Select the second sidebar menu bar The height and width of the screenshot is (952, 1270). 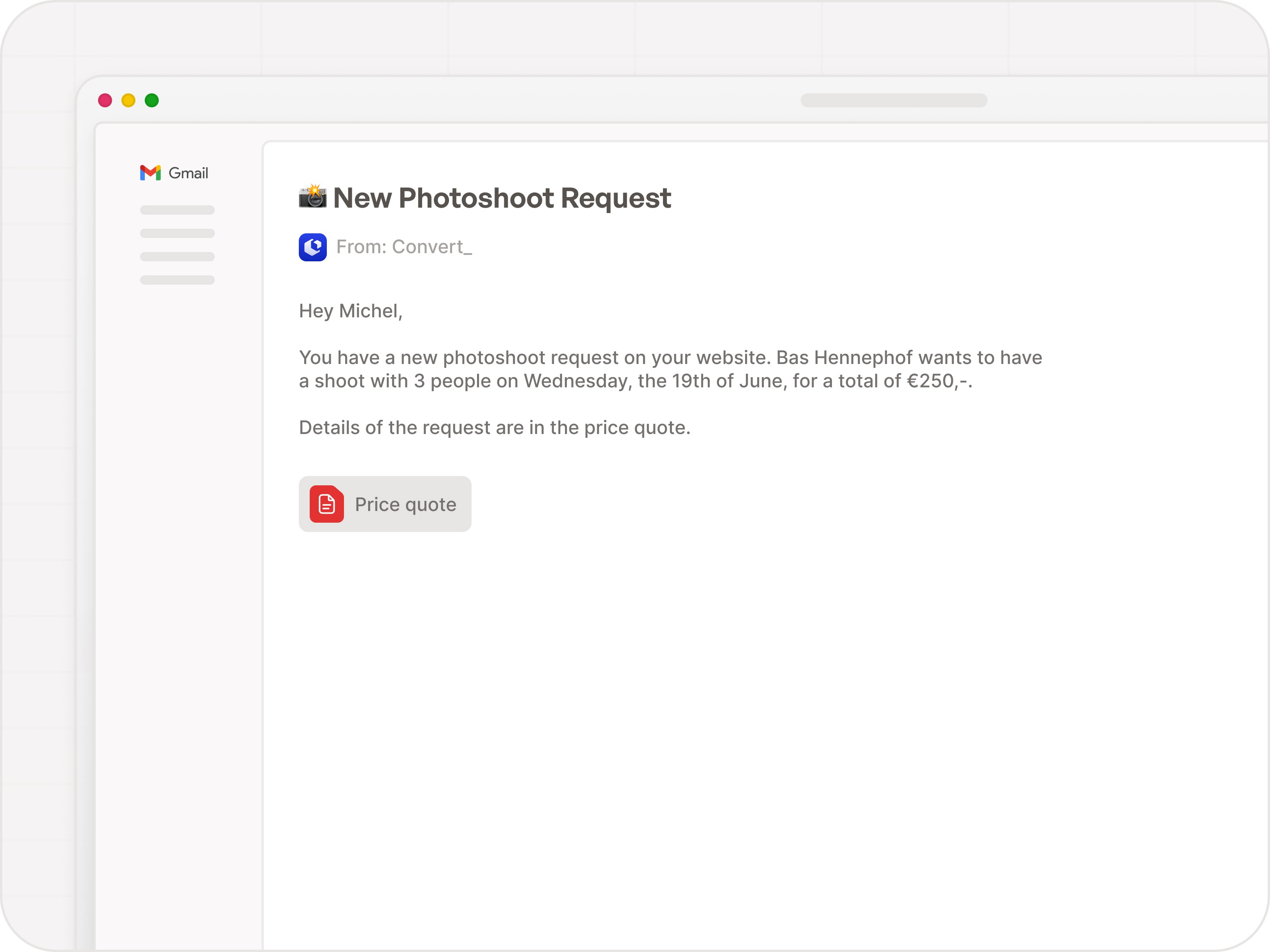(x=176, y=234)
